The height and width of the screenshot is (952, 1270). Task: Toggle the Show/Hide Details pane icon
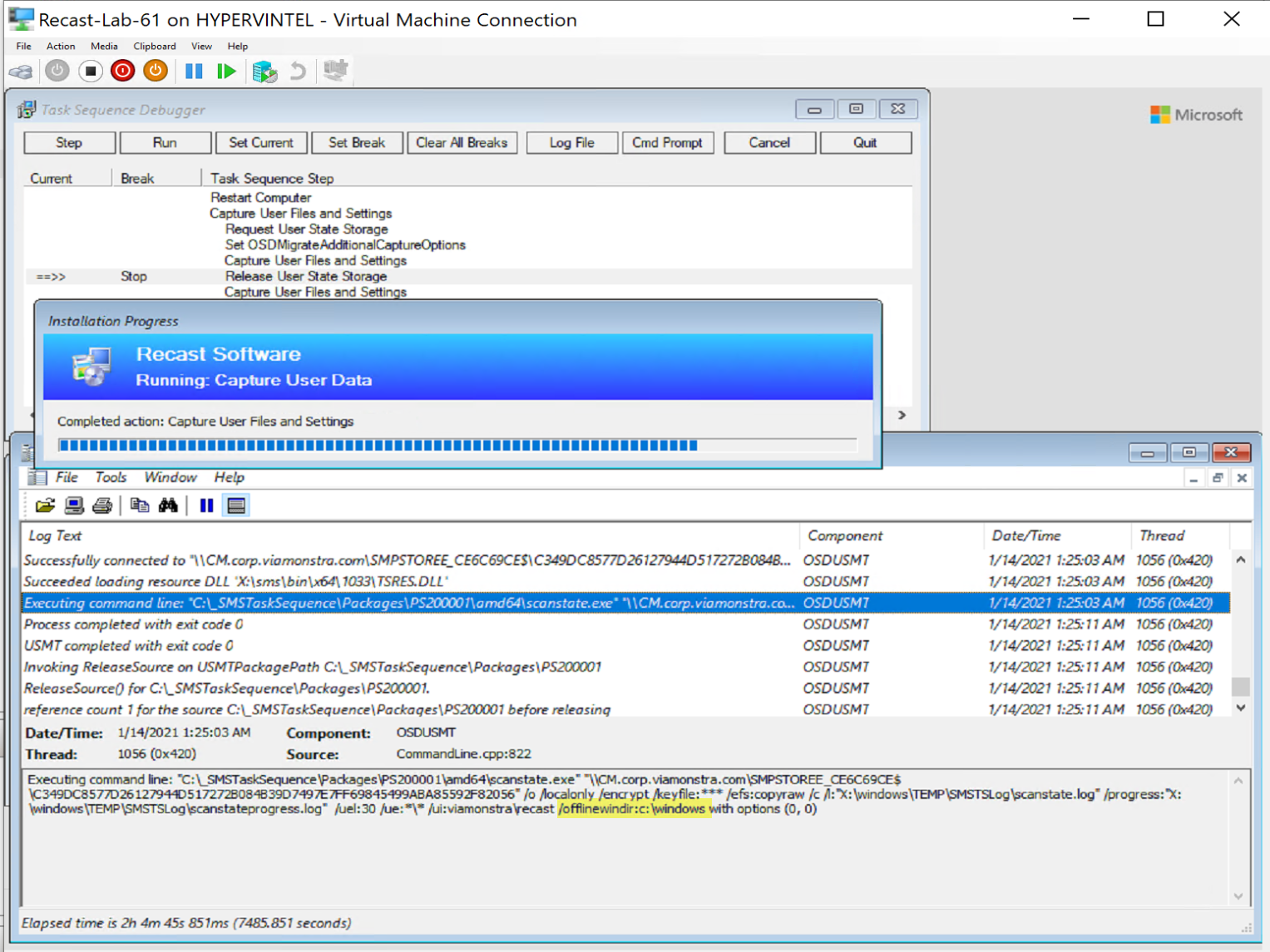236,506
